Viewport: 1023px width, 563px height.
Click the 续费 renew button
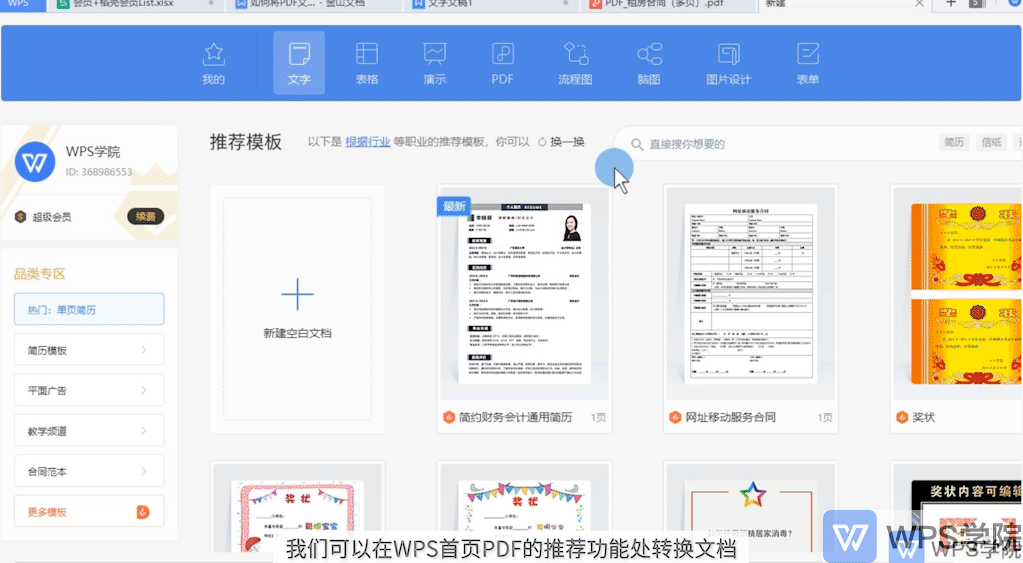tap(145, 217)
